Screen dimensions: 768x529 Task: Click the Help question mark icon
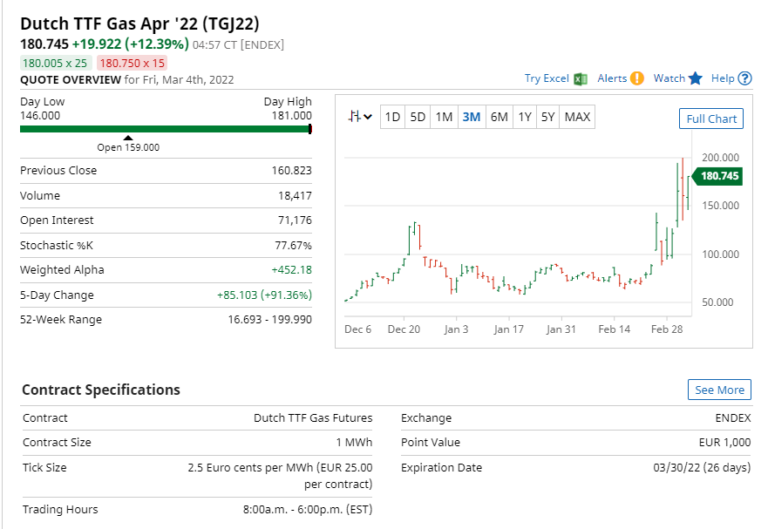(x=744, y=78)
